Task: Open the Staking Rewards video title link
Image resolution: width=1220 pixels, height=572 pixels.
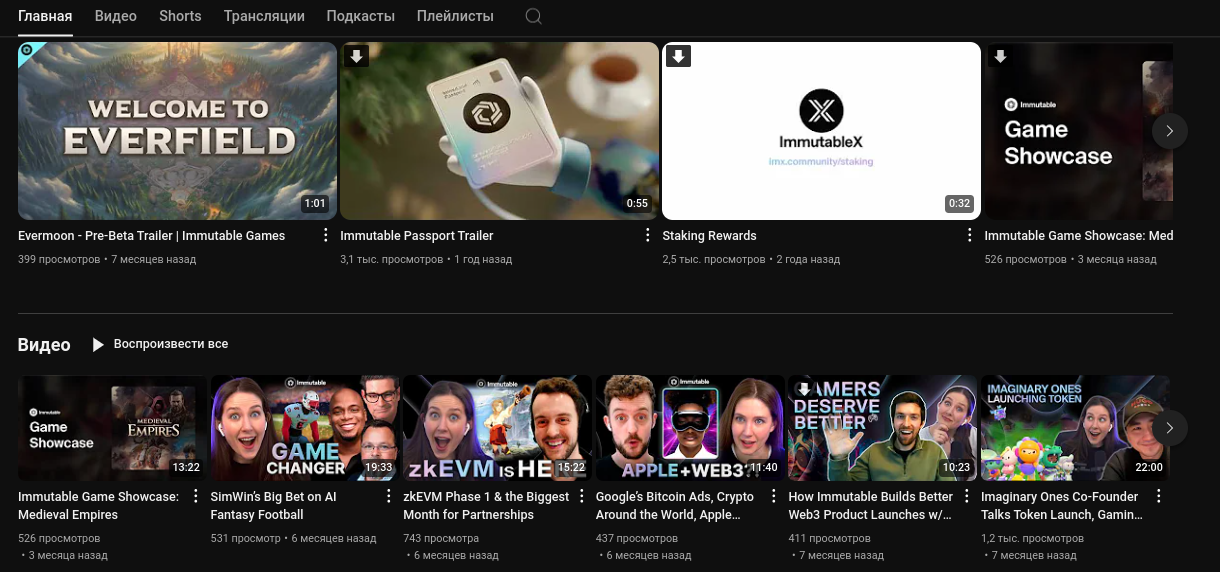Action: pyautogui.click(x=709, y=236)
